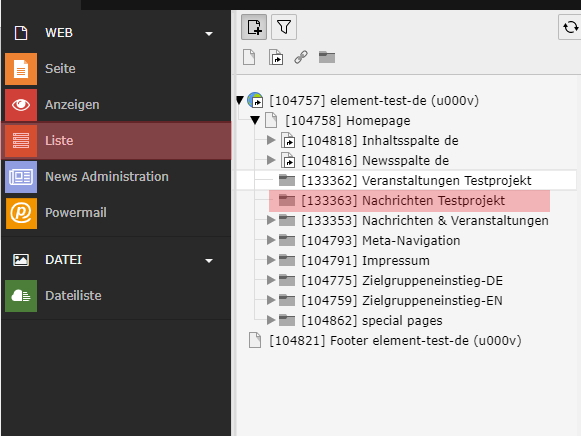Collapse the DATEI module group
This screenshot has height=436, width=581.
[x=209, y=261]
